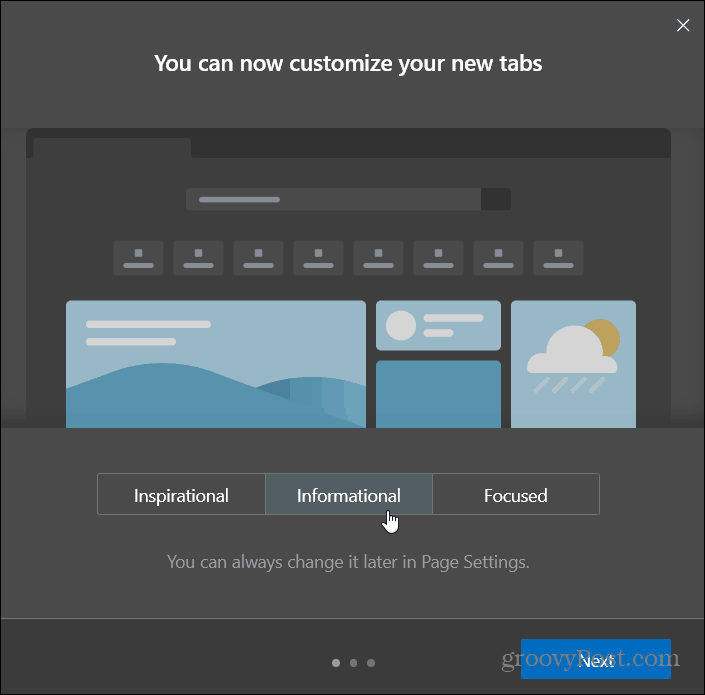
Task: Choose the Informational layout option
Action: [x=348, y=495]
